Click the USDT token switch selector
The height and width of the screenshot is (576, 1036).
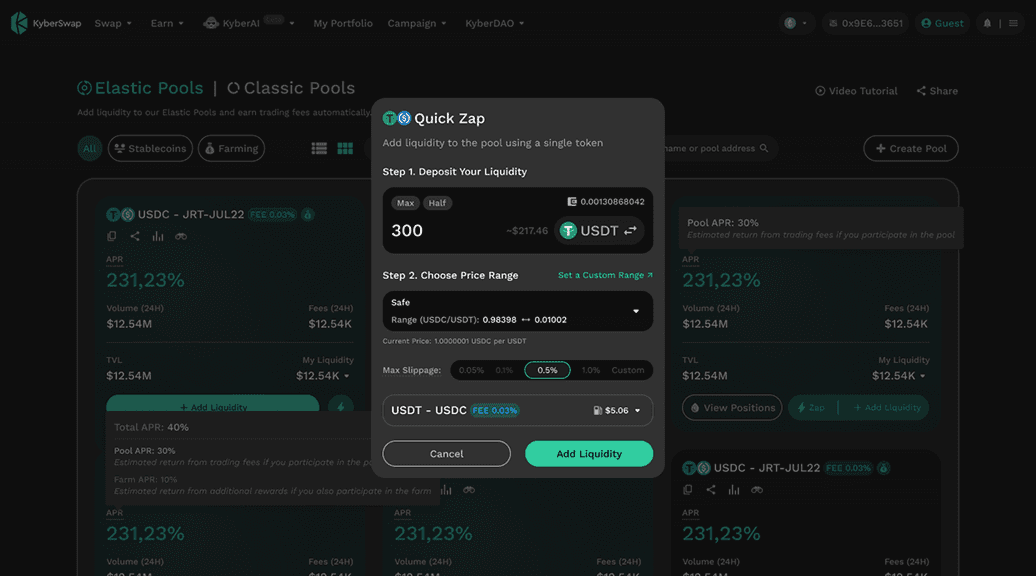point(599,231)
